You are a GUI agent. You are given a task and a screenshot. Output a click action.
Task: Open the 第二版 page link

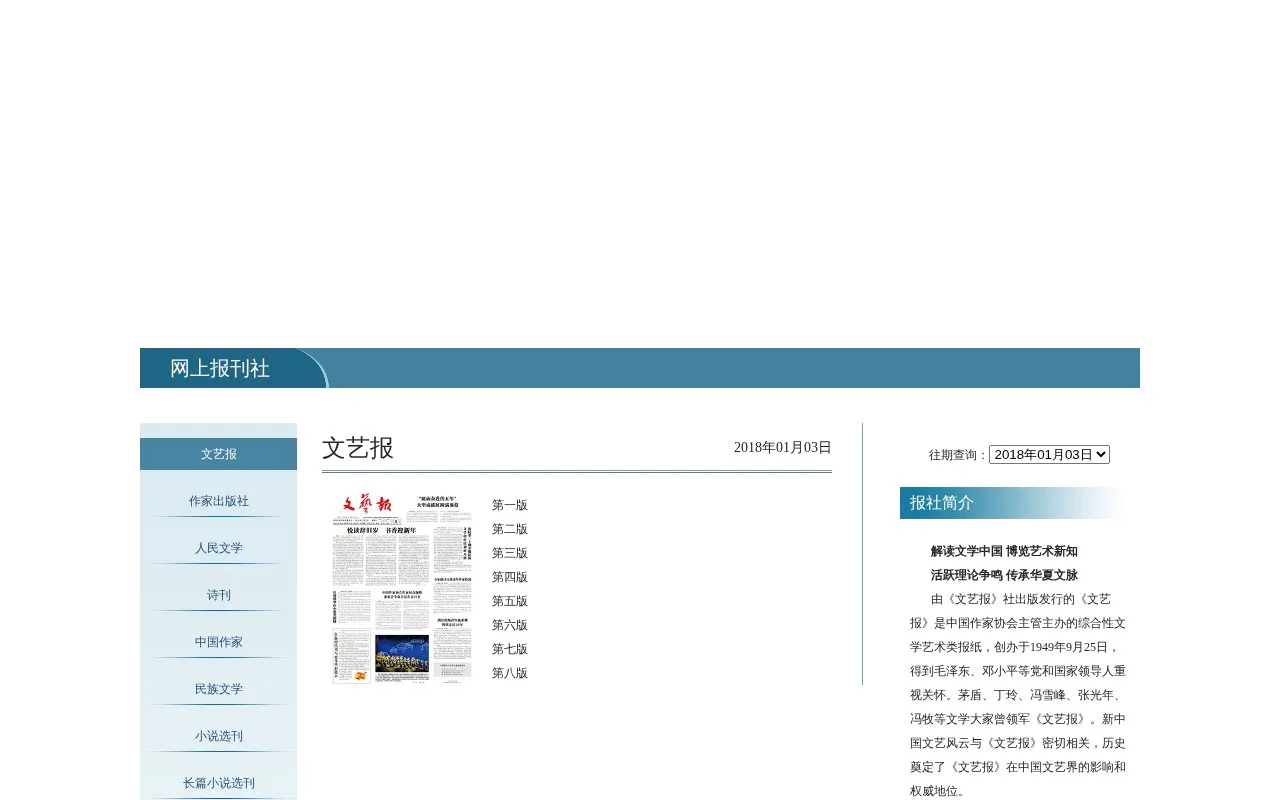pos(510,529)
